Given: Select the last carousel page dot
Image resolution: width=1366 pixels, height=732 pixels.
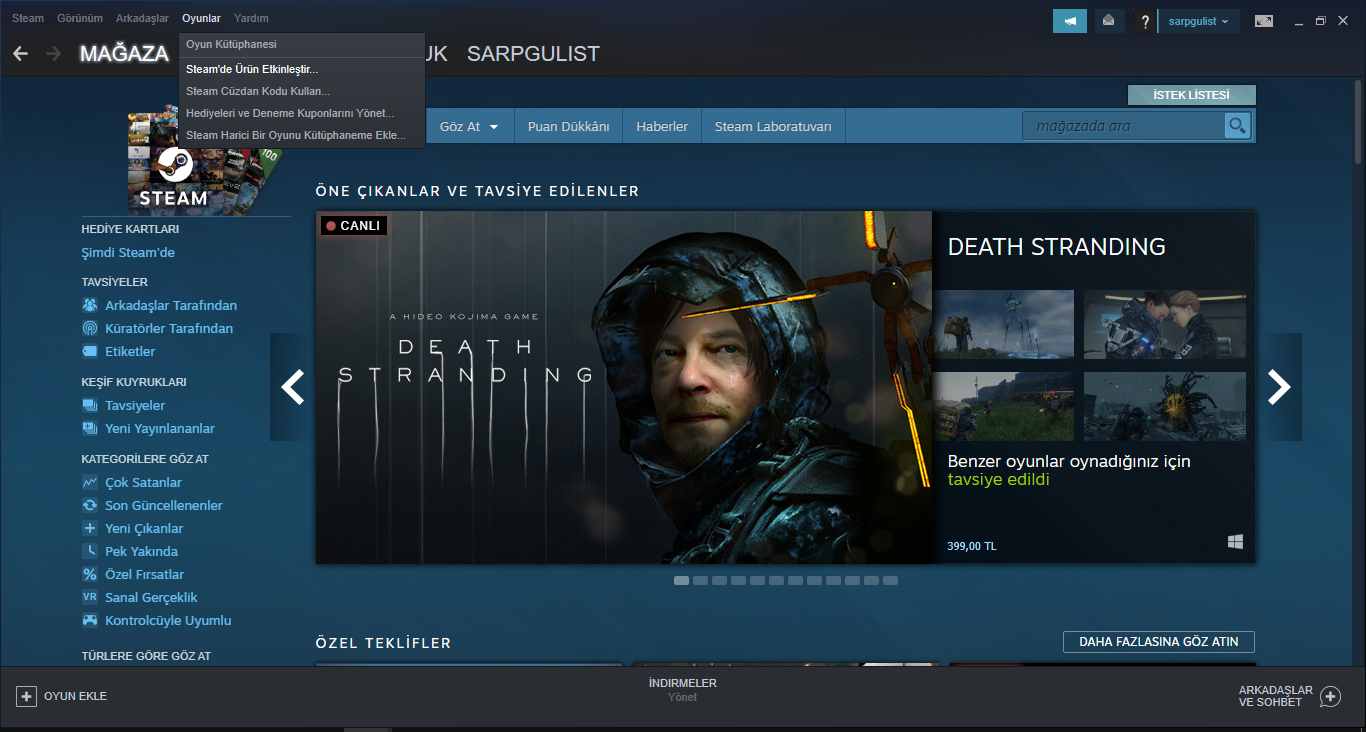Looking at the screenshot, I should pos(890,580).
